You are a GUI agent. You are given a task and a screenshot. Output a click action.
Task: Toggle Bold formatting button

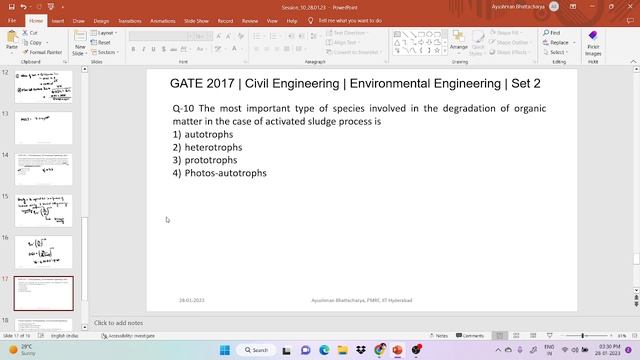pos(133,49)
